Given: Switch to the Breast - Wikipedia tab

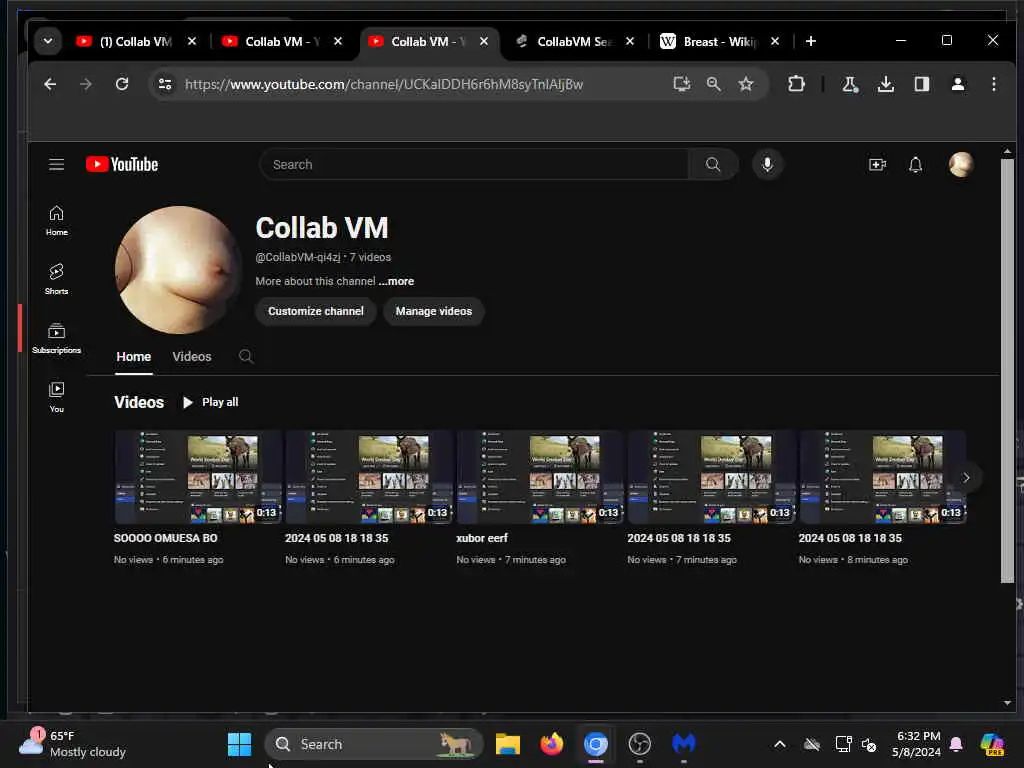Looking at the screenshot, I should [720, 41].
